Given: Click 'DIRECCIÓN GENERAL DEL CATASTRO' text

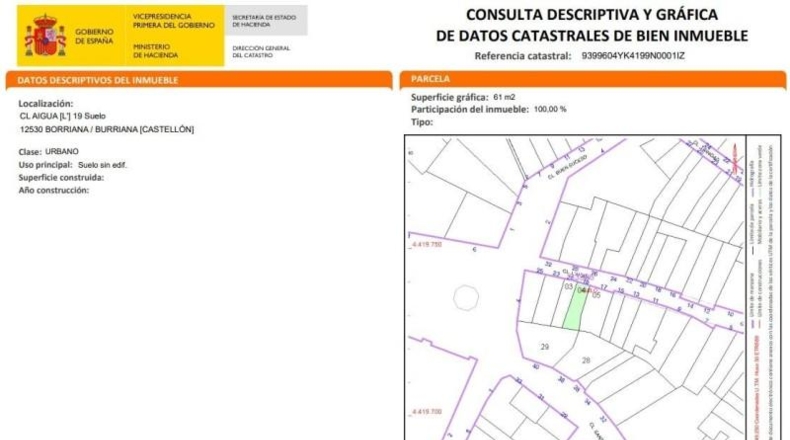Looking at the screenshot, I should click(261, 51).
